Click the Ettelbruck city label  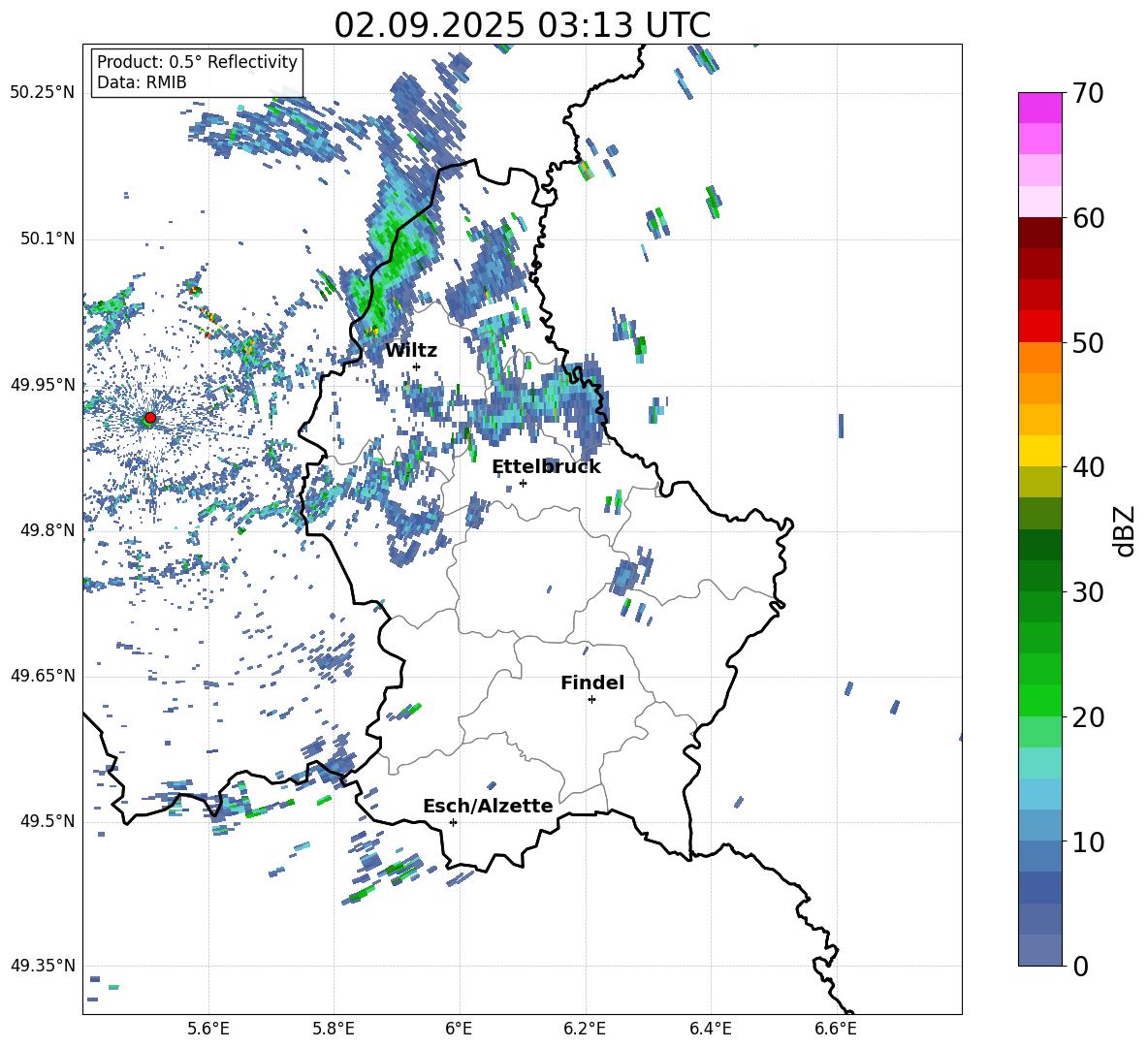click(546, 467)
